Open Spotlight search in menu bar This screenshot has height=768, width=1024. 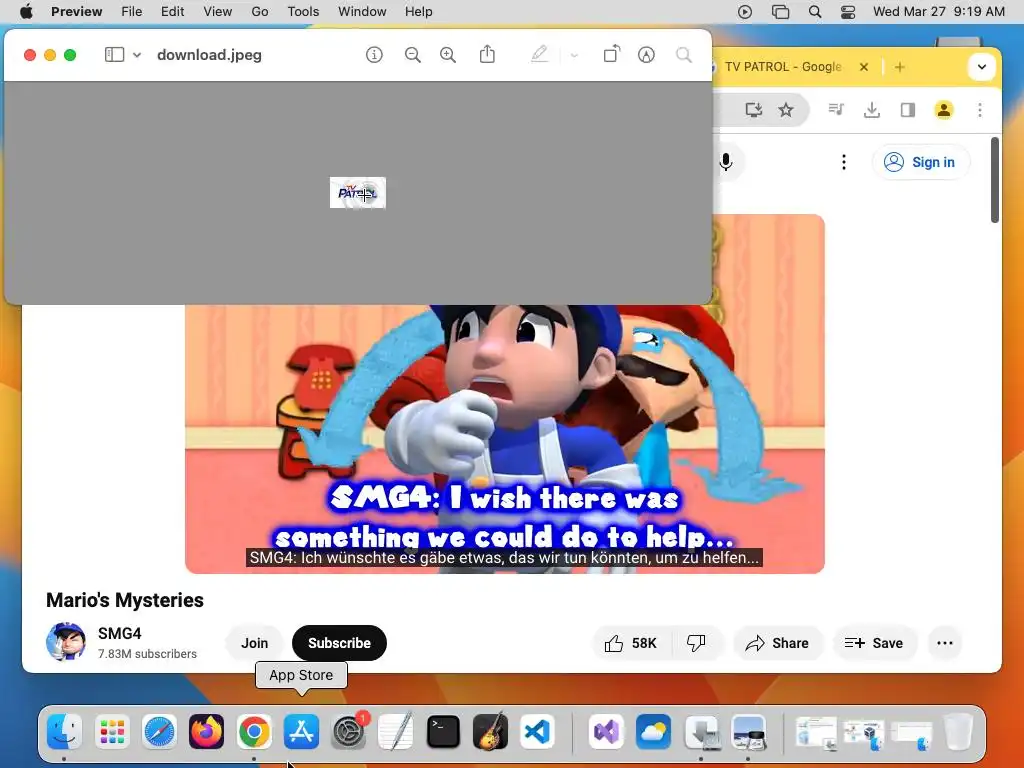[814, 12]
